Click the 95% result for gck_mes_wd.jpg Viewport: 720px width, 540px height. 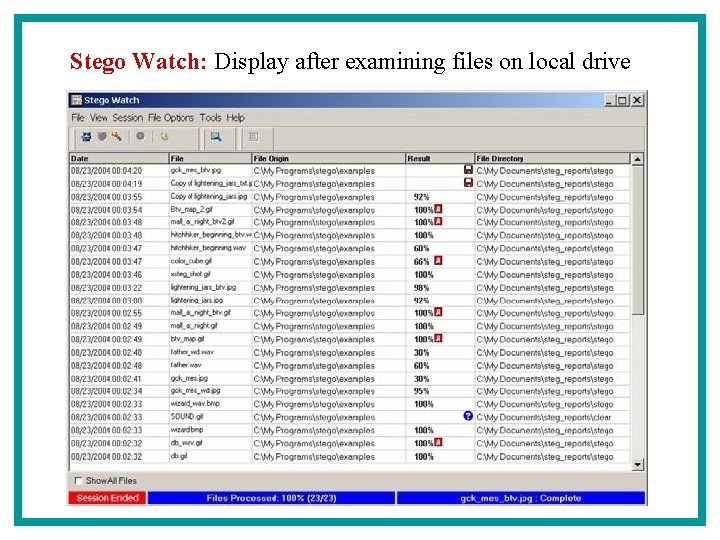tap(422, 391)
